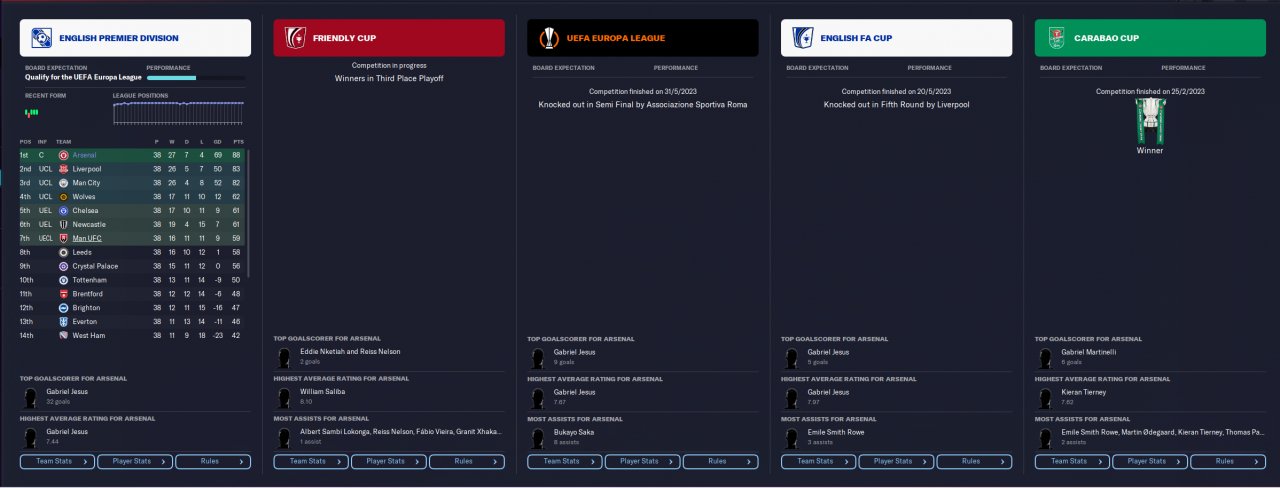Click William Saliba's player silhouette icon
This screenshot has height=488, width=1280.
click(285, 396)
